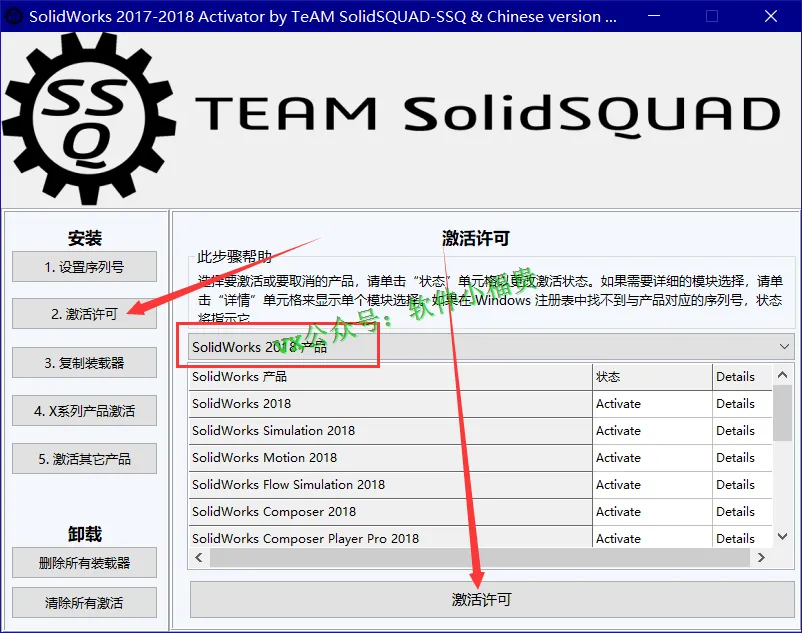Click the horizontal scroll-right arrow
802x633 pixels.
[x=761, y=557]
